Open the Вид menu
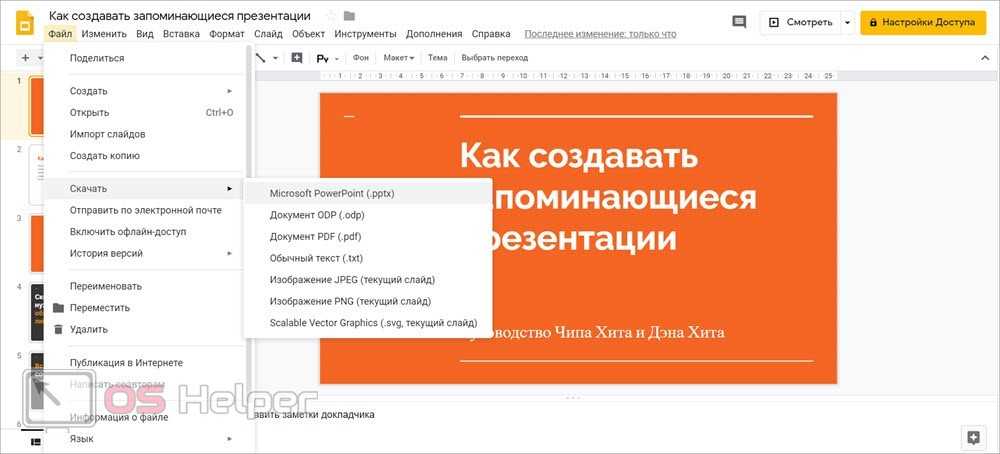Viewport: 1000px width, 454px height. pos(145,34)
